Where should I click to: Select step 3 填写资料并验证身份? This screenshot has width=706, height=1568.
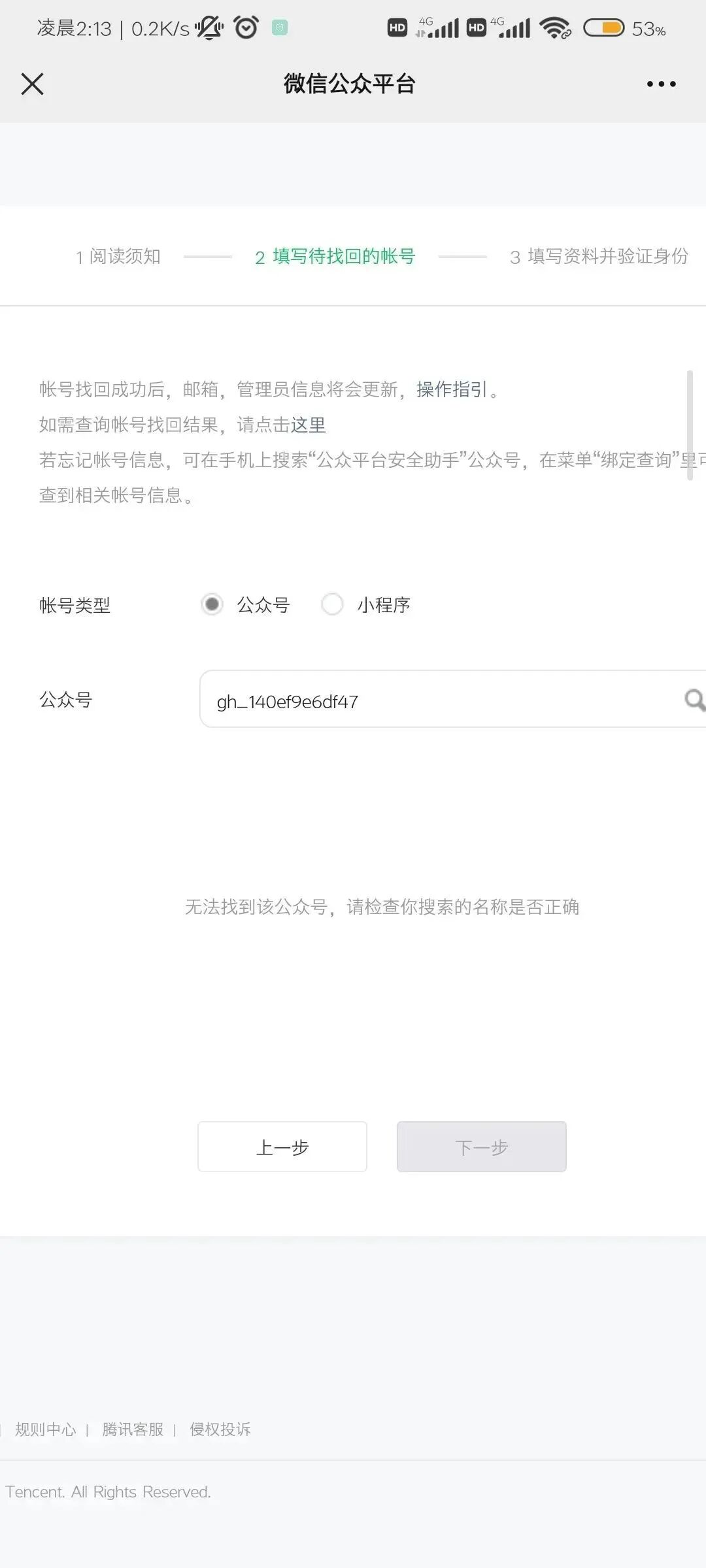599,257
